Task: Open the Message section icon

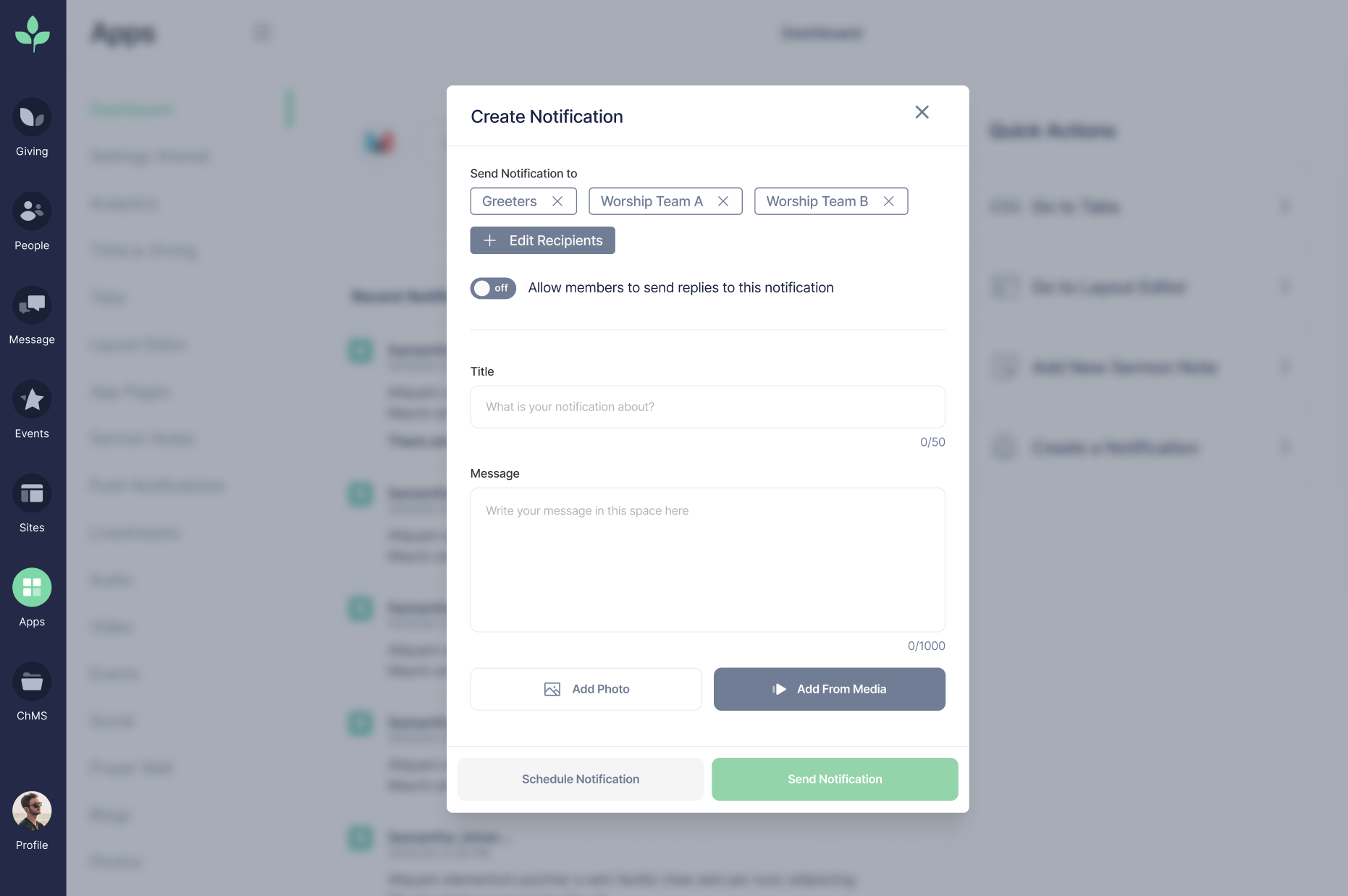Action: click(32, 305)
